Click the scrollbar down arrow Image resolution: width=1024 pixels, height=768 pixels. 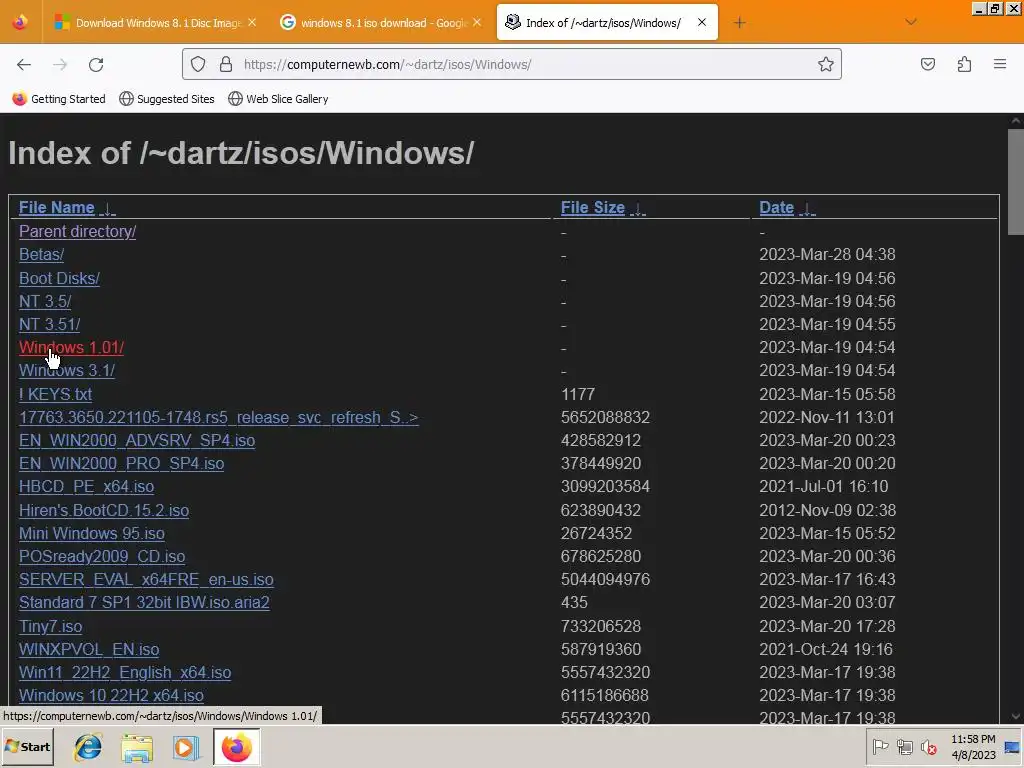point(1016,716)
